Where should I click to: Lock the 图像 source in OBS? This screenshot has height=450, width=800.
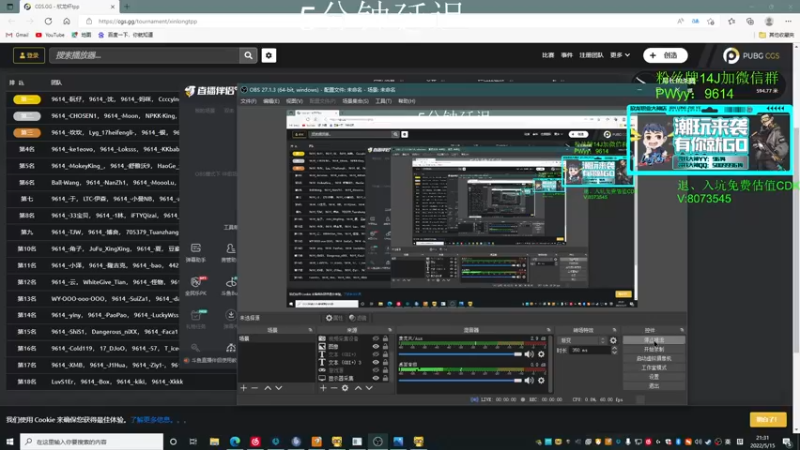[x=385, y=346]
